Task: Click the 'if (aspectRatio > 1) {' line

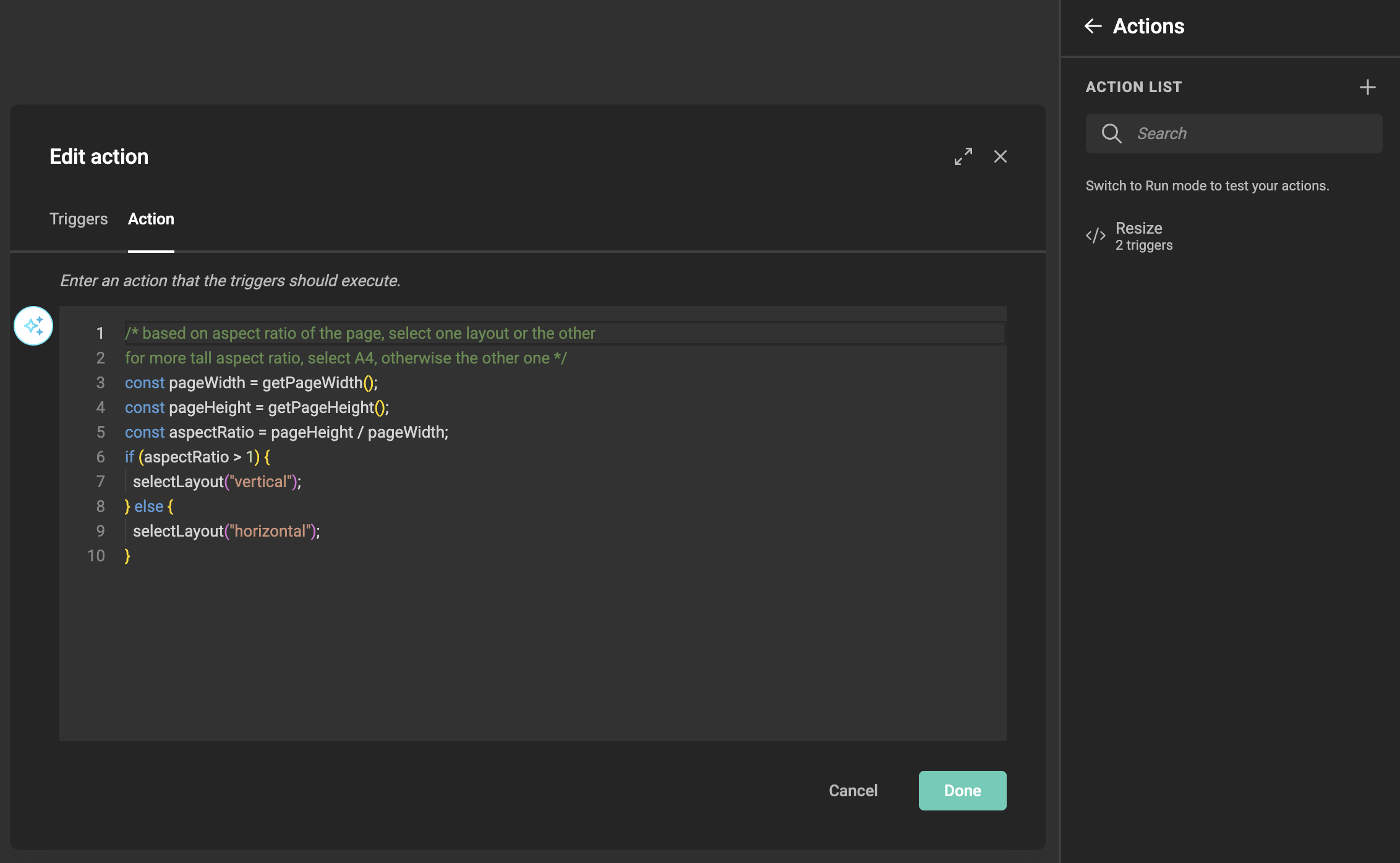Action: [x=197, y=457]
